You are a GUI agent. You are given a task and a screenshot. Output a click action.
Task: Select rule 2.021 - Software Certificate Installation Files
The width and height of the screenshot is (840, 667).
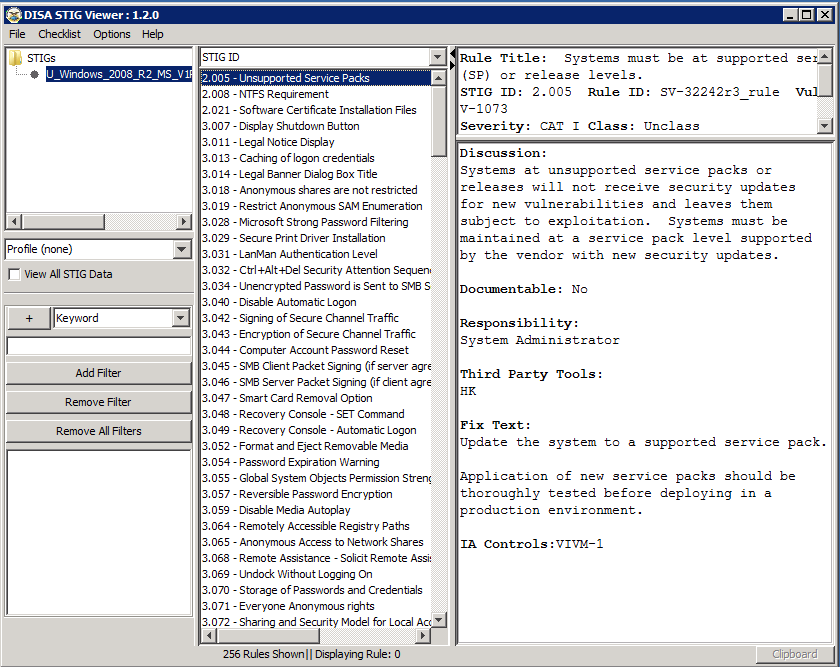point(316,110)
